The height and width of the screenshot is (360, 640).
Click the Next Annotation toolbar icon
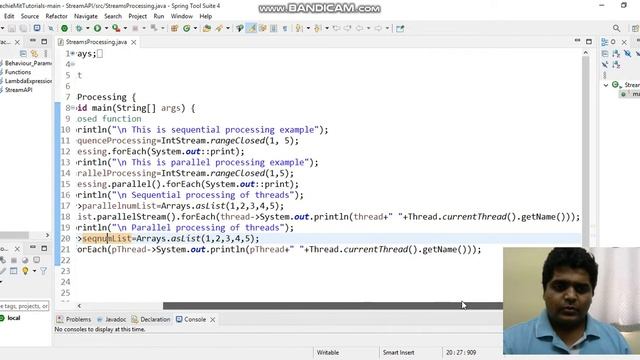click(299, 28)
